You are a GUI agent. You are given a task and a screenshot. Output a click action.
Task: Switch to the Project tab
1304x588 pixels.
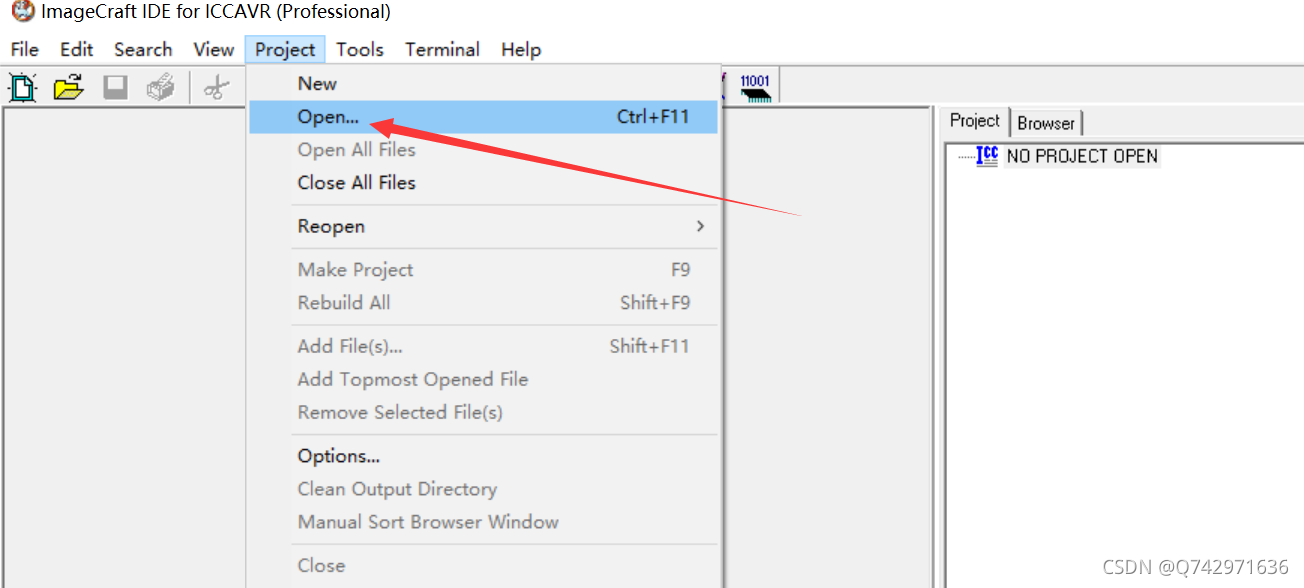pyautogui.click(x=975, y=121)
